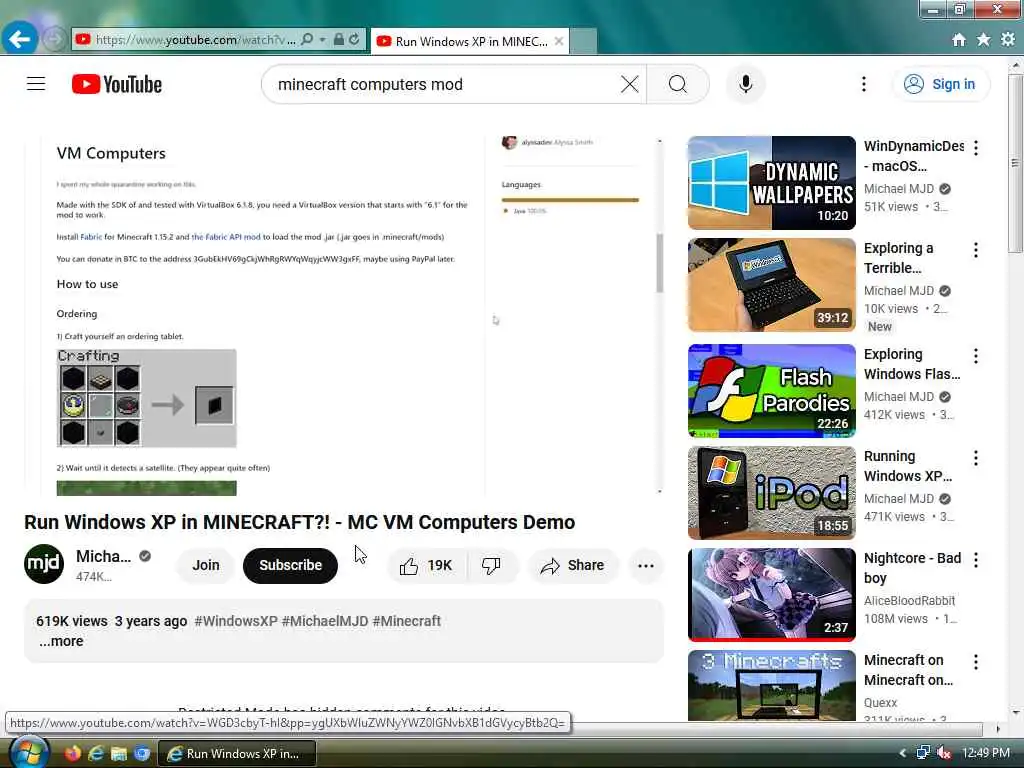Viewport: 1024px width, 768px height.
Task: Open options menu for WinDynamicDes video
Action: [976, 148]
